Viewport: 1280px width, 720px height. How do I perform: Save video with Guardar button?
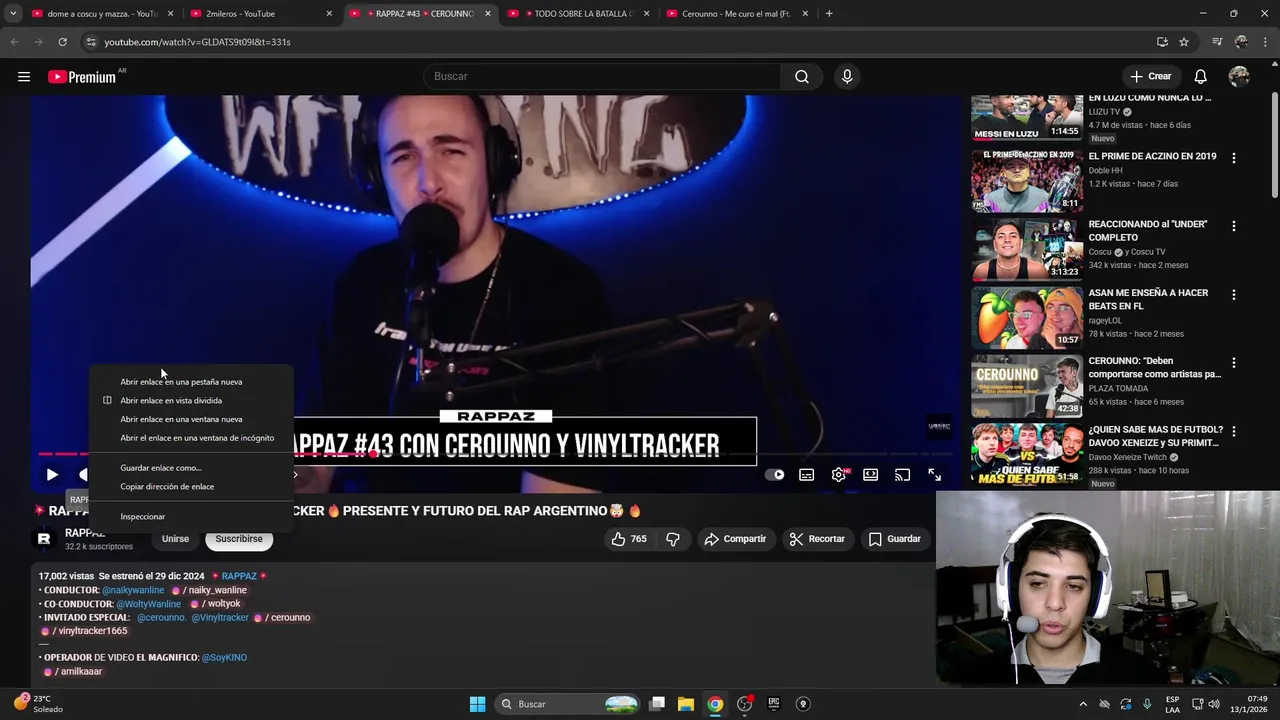894,539
